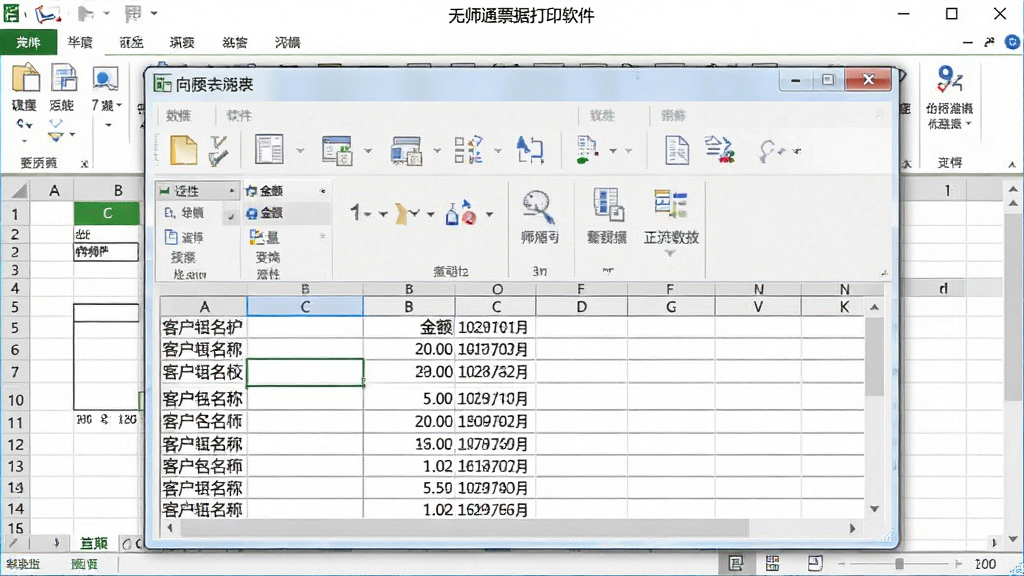The height and width of the screenshot is (576, 1024).
Task: Click the blue circle account icon in the main window
Action: [1012, 42]
